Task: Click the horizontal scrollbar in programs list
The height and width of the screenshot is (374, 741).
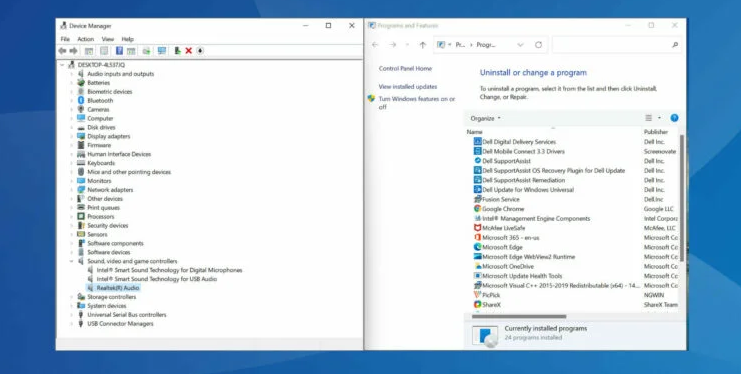Action: pyautogui.click(x=519, y=316)
